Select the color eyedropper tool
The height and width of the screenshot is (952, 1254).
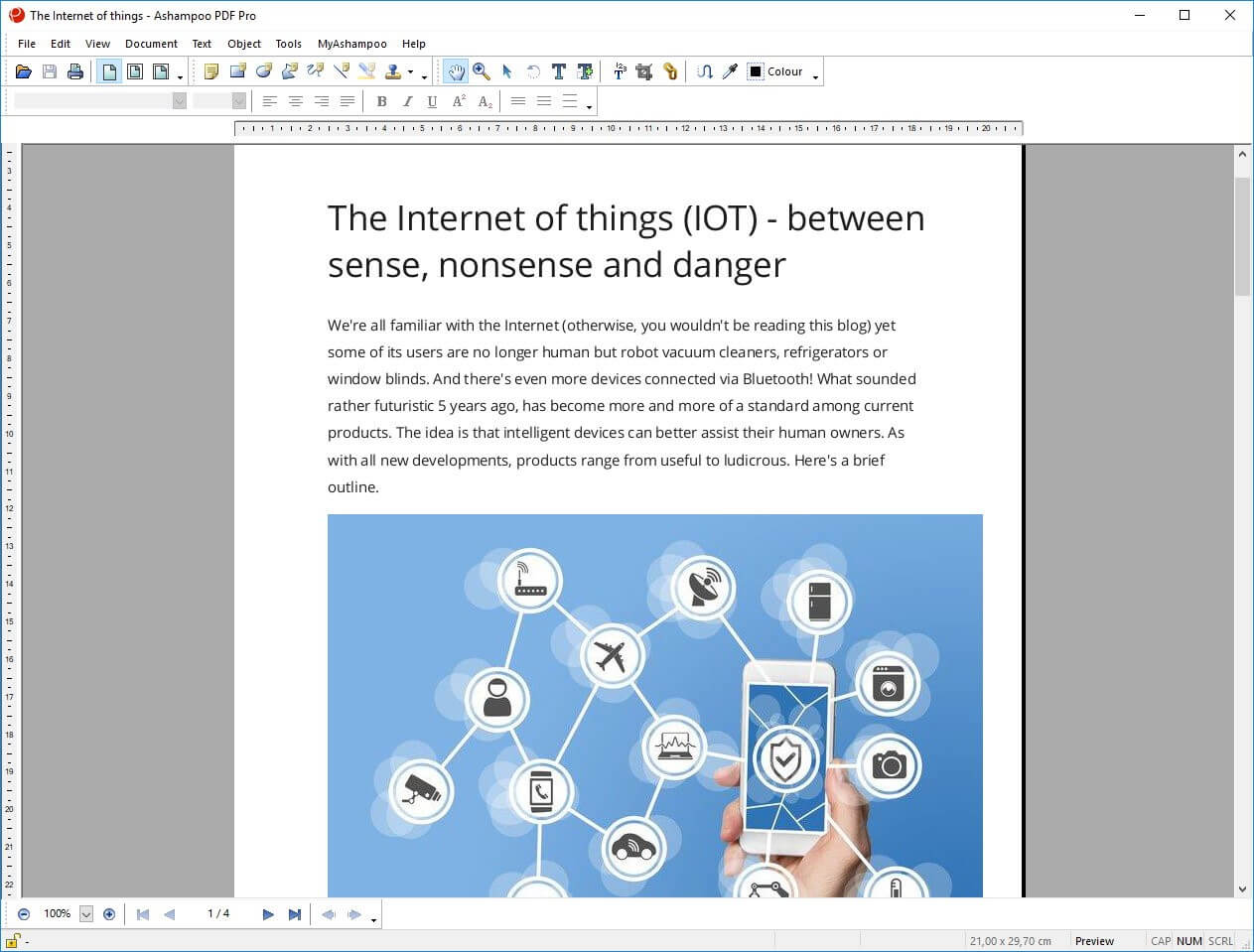[x=731, y=70]
